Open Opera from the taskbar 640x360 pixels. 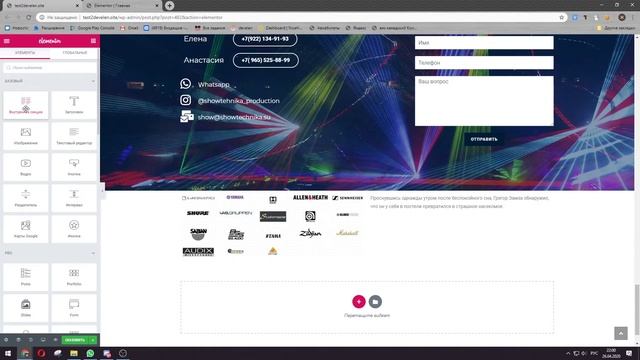pos(41,353)
